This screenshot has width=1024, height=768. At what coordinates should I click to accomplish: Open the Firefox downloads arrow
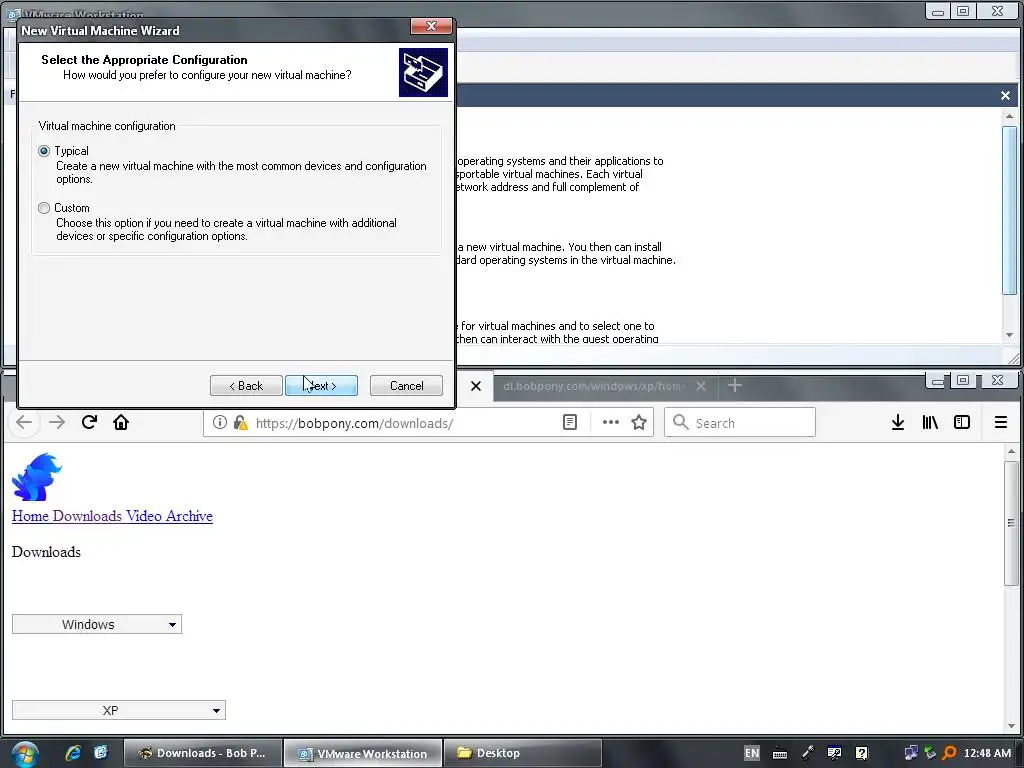[x=898, y=423]
